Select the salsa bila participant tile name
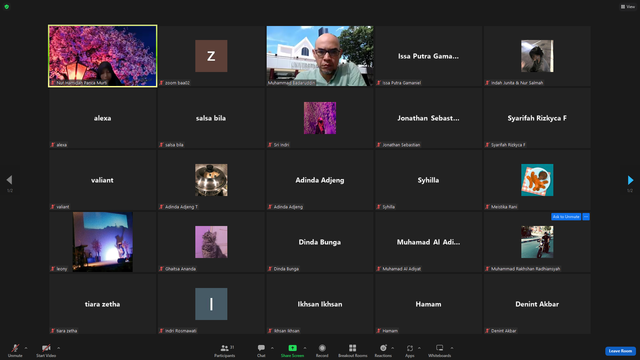 [211, 118]
